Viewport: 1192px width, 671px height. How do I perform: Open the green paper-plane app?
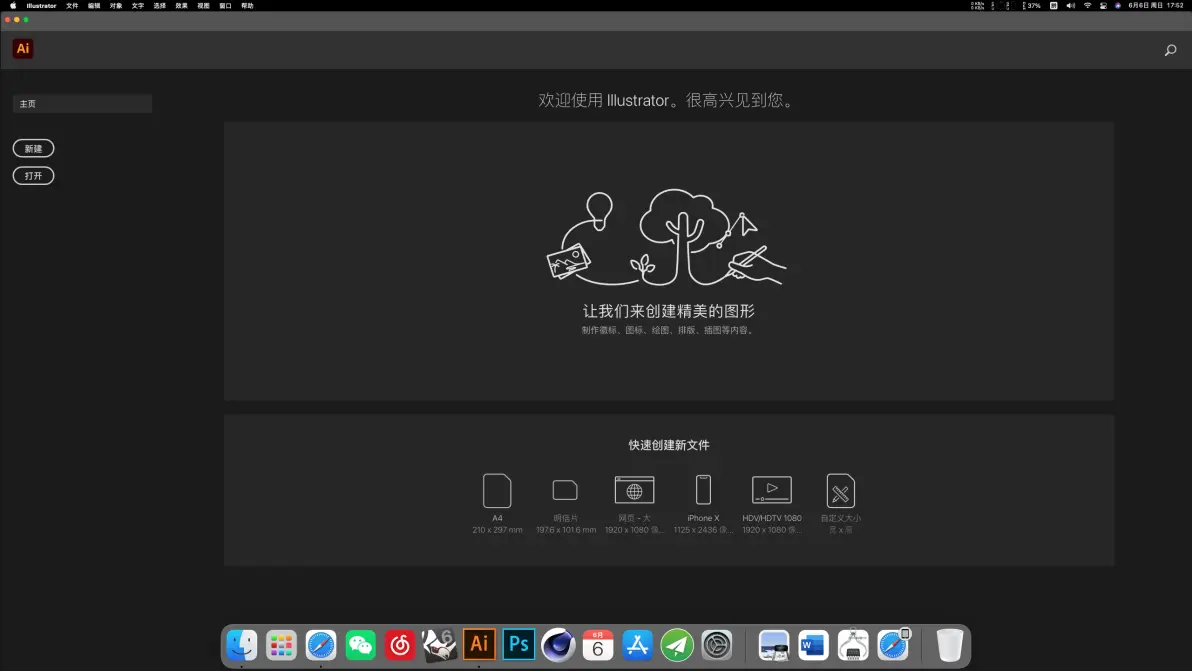coord(677,645)
